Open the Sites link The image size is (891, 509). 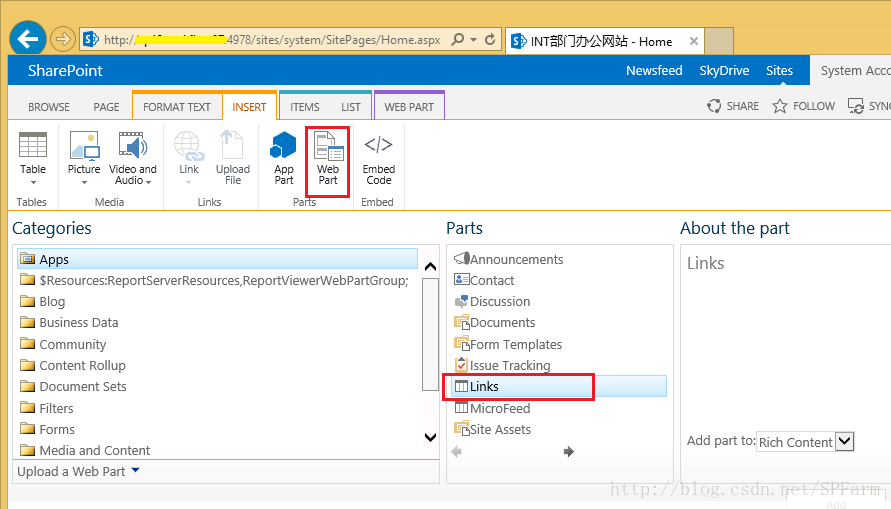[x=779, y=70]
